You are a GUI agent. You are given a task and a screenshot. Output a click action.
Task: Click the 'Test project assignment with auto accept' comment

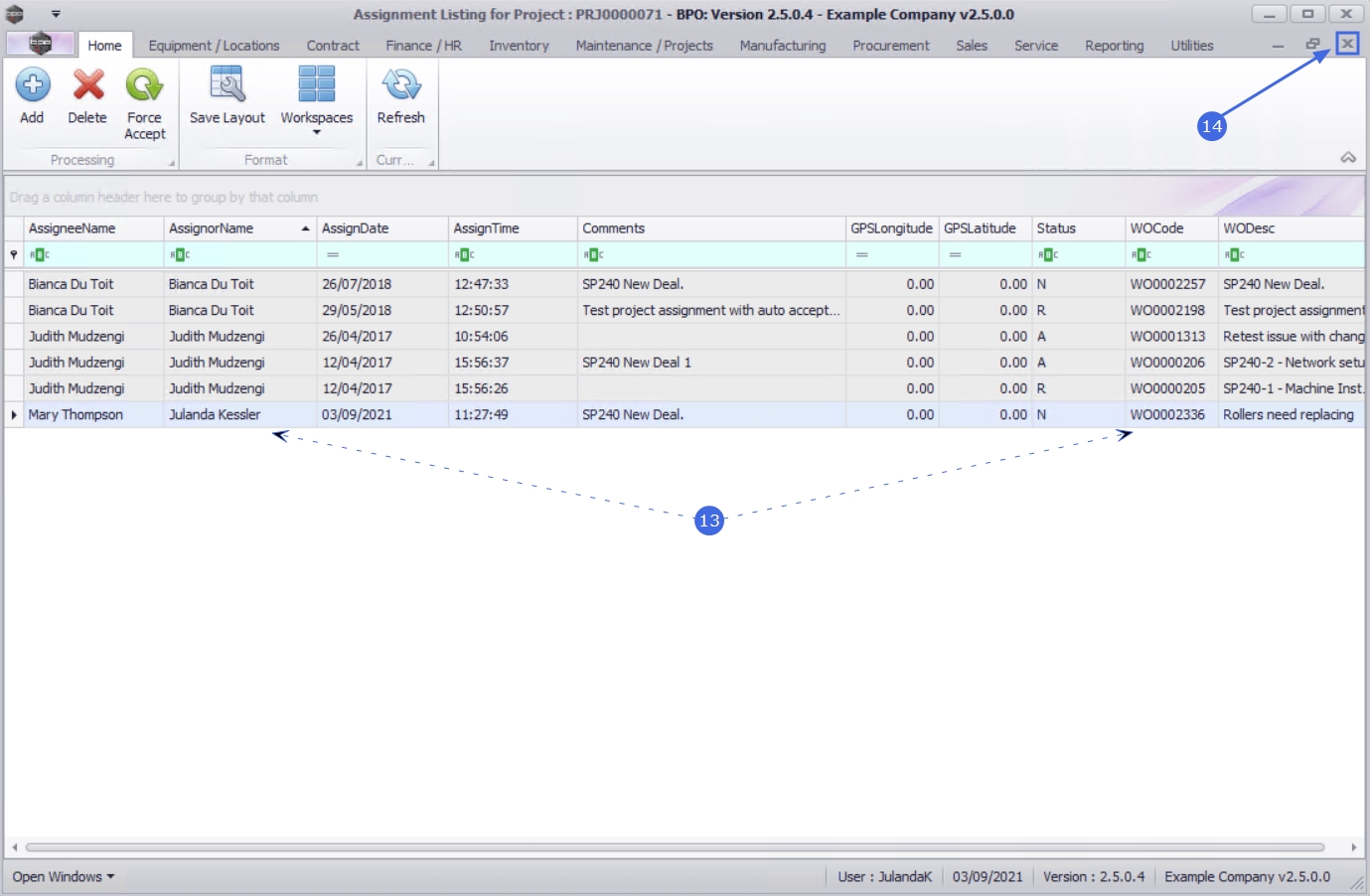point(711,311)
